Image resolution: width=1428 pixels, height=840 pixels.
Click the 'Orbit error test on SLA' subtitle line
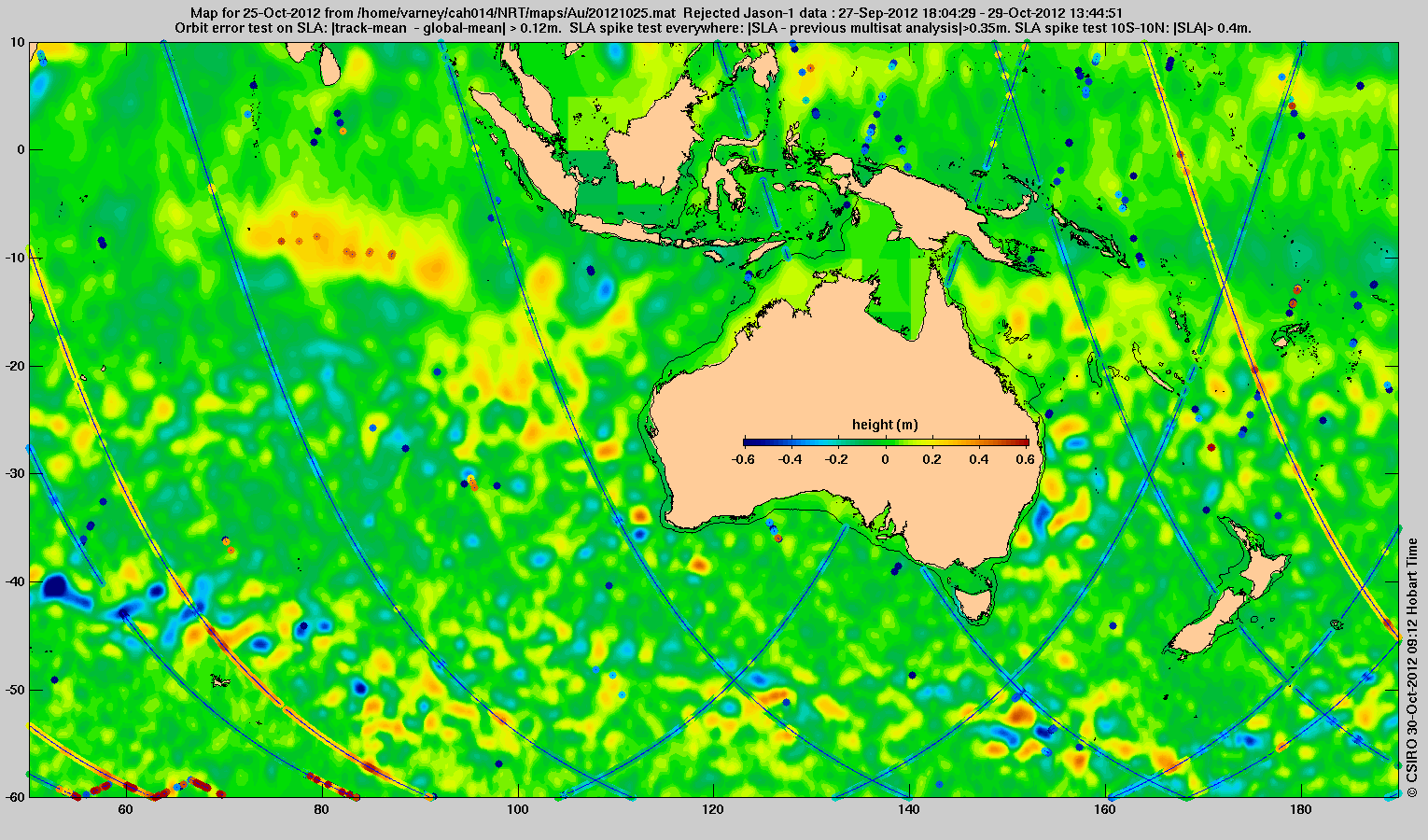tap(713, 28)
